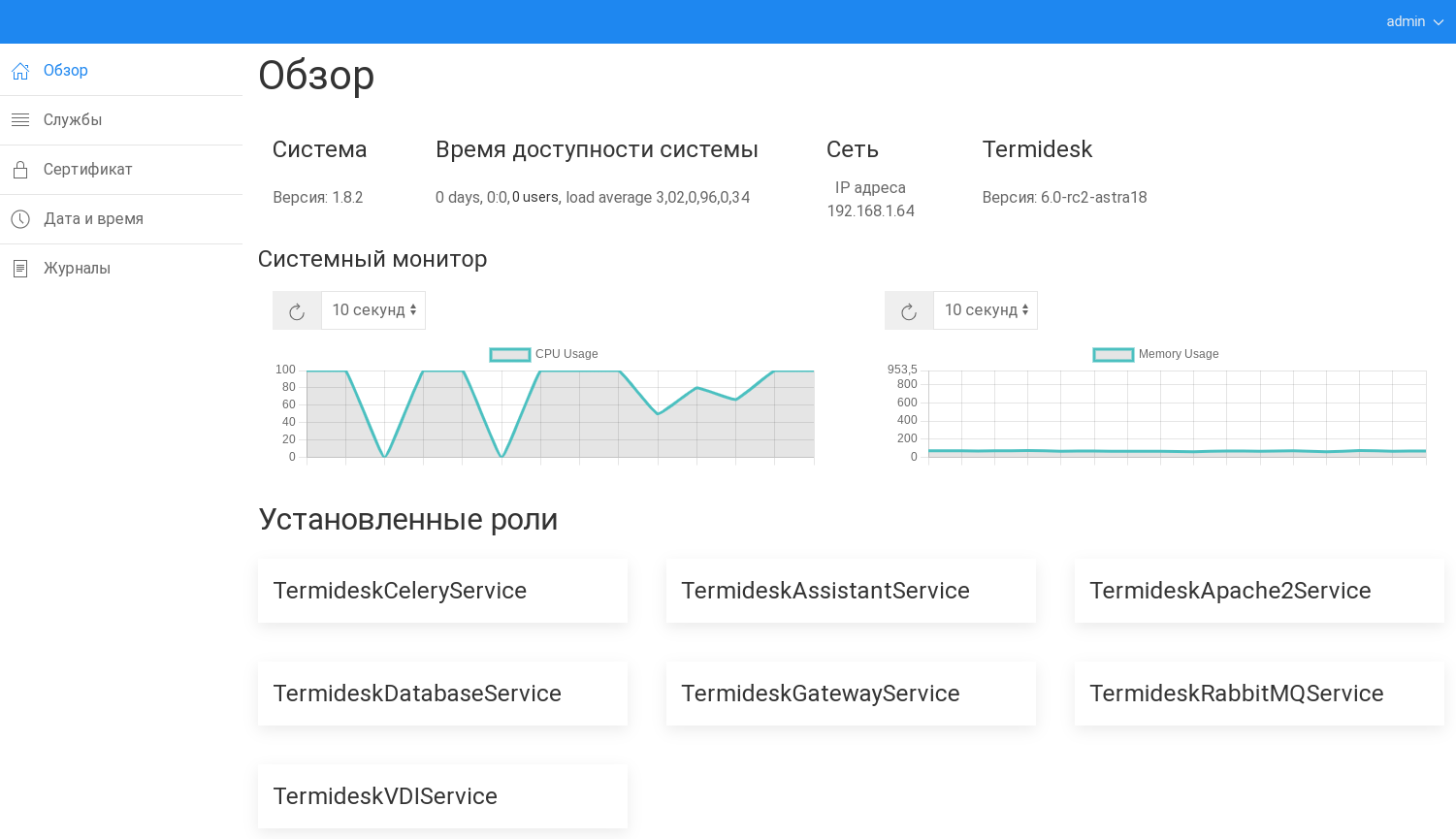Select the TermideskCeleryService role card
The image size is (1456, 839).
442,591
